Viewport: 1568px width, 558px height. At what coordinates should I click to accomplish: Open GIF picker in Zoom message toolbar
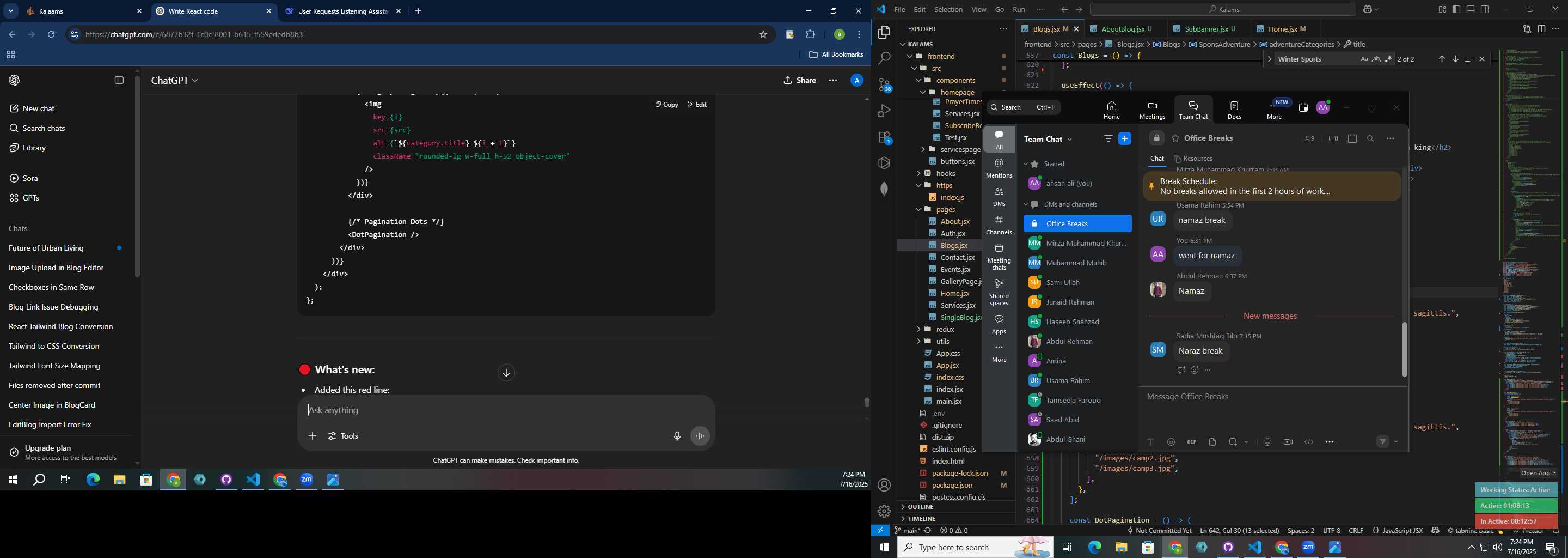coord(1191,442)
